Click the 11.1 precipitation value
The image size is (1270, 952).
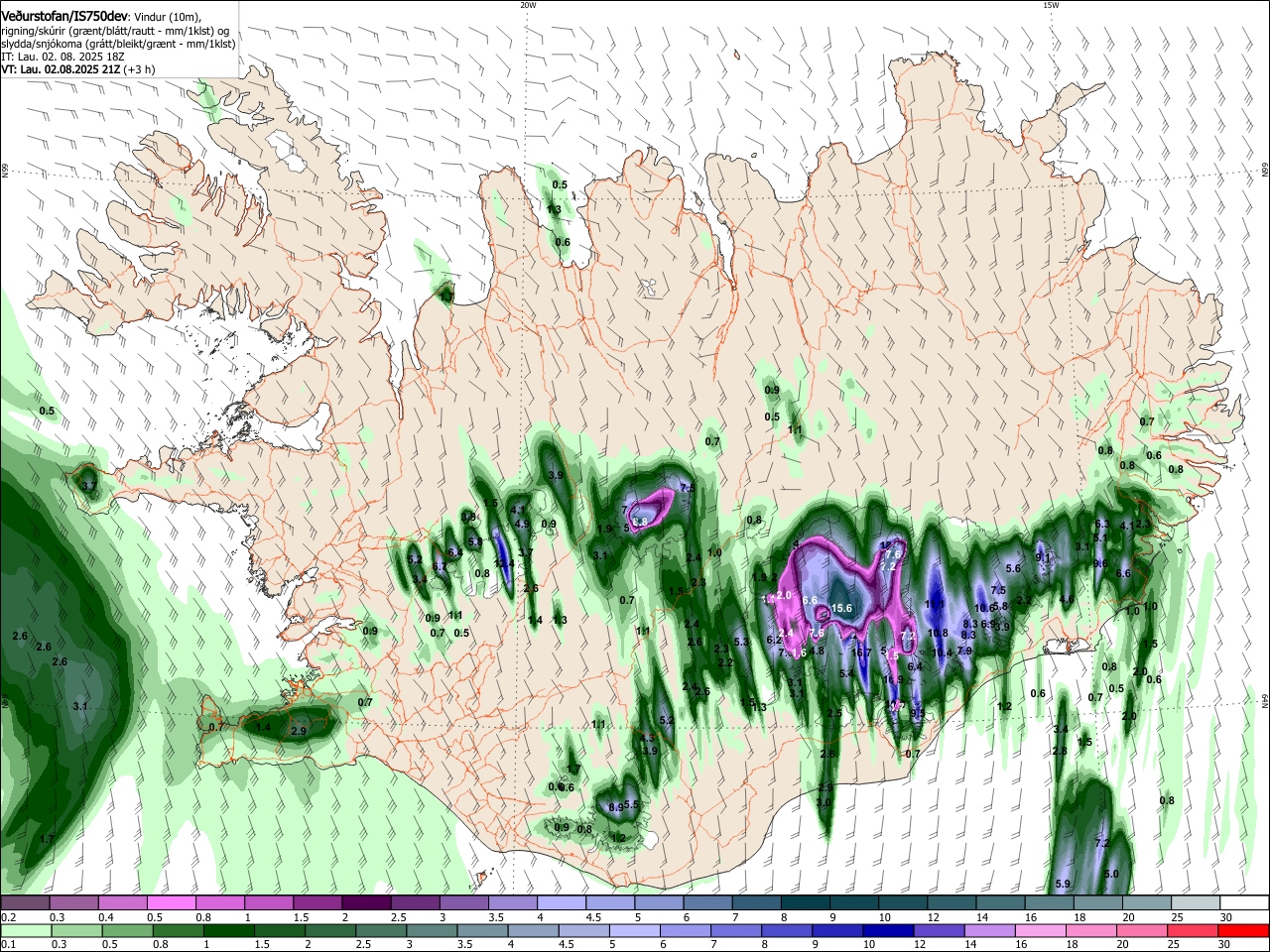[935, 603]
